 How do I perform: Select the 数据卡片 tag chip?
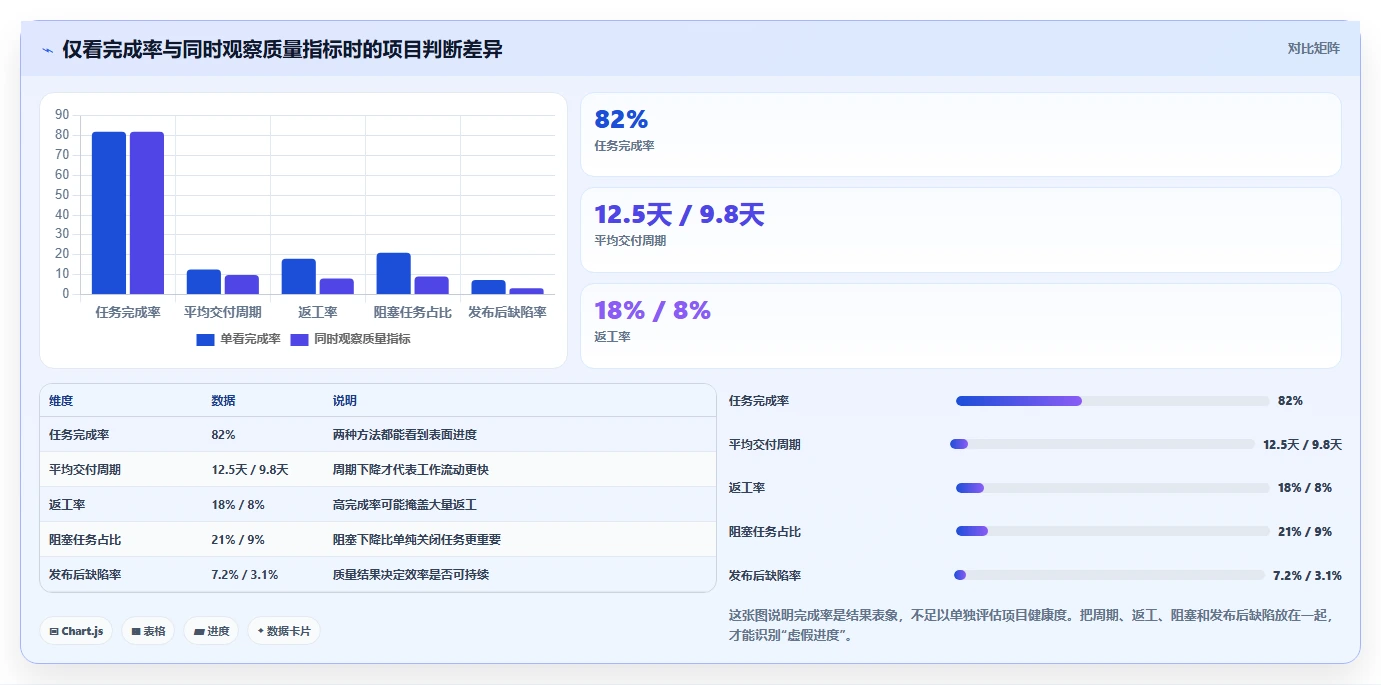pos(284,631)
